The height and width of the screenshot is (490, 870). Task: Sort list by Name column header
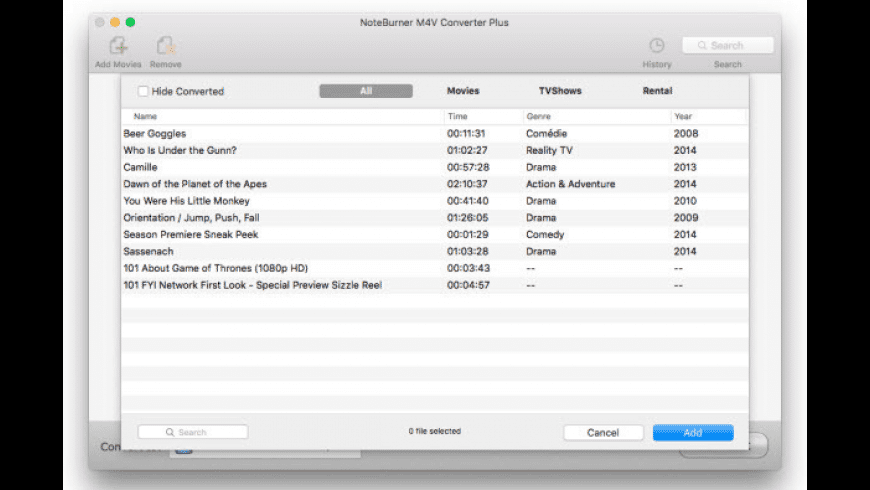point(146,117)
